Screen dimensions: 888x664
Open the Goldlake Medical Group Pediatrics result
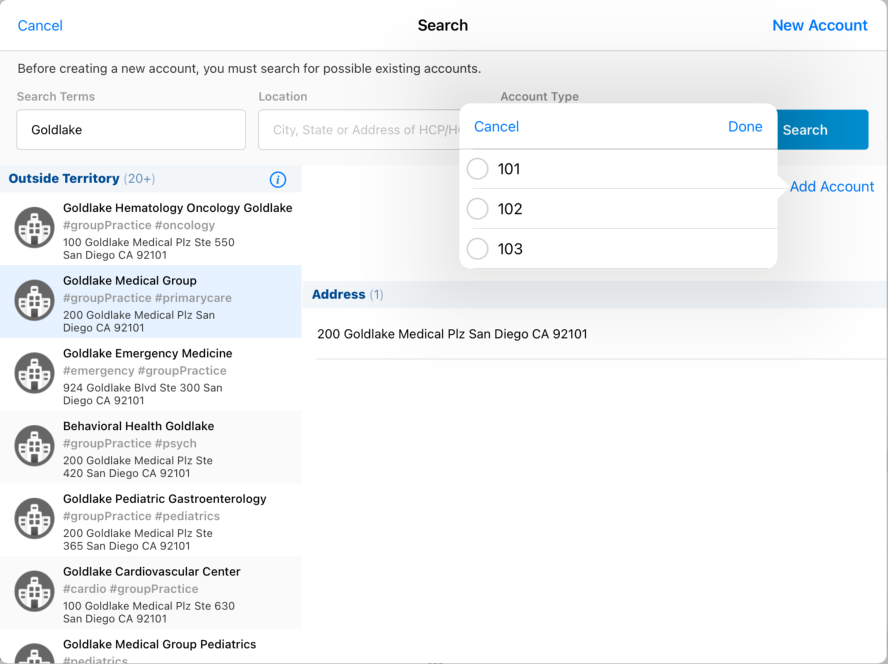[160, 647]
